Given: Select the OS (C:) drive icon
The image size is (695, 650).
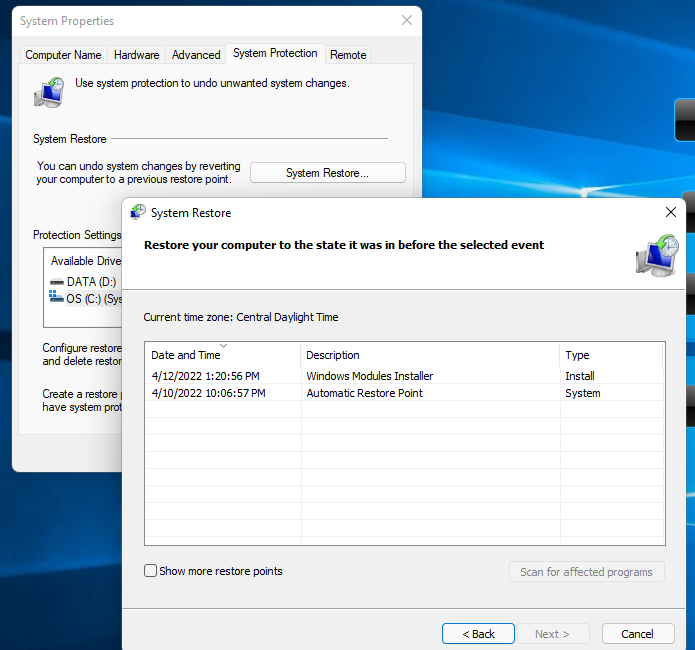Looking at the screenshot, I should click(x=56, y=297).
